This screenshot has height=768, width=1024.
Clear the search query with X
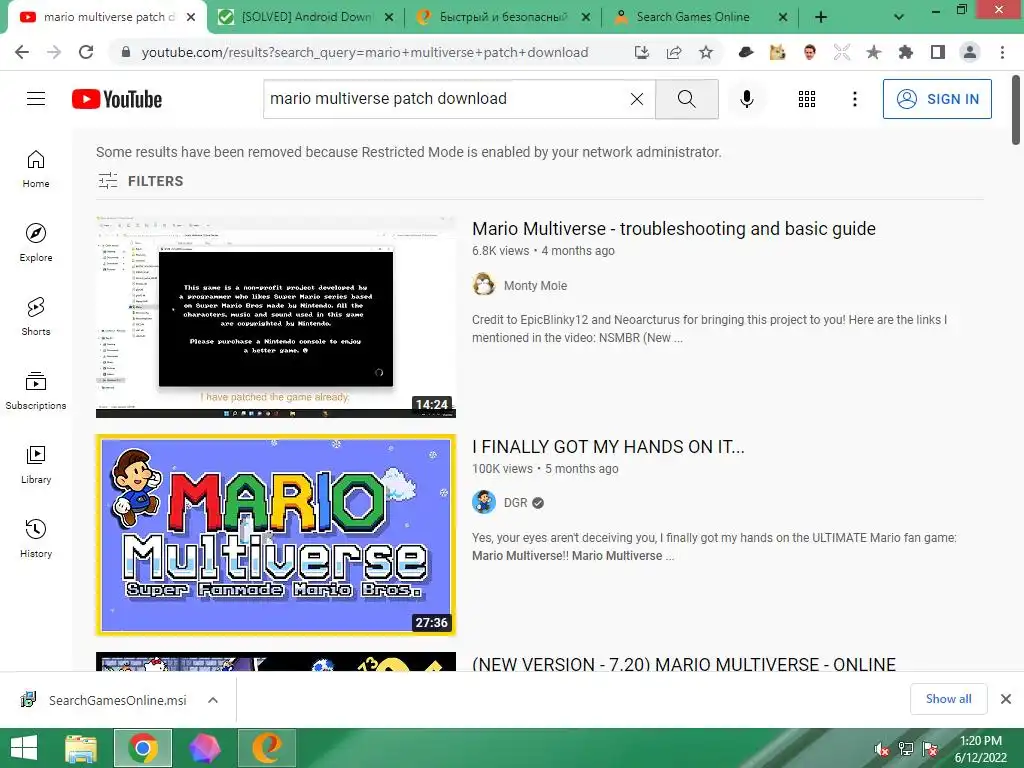637,99
